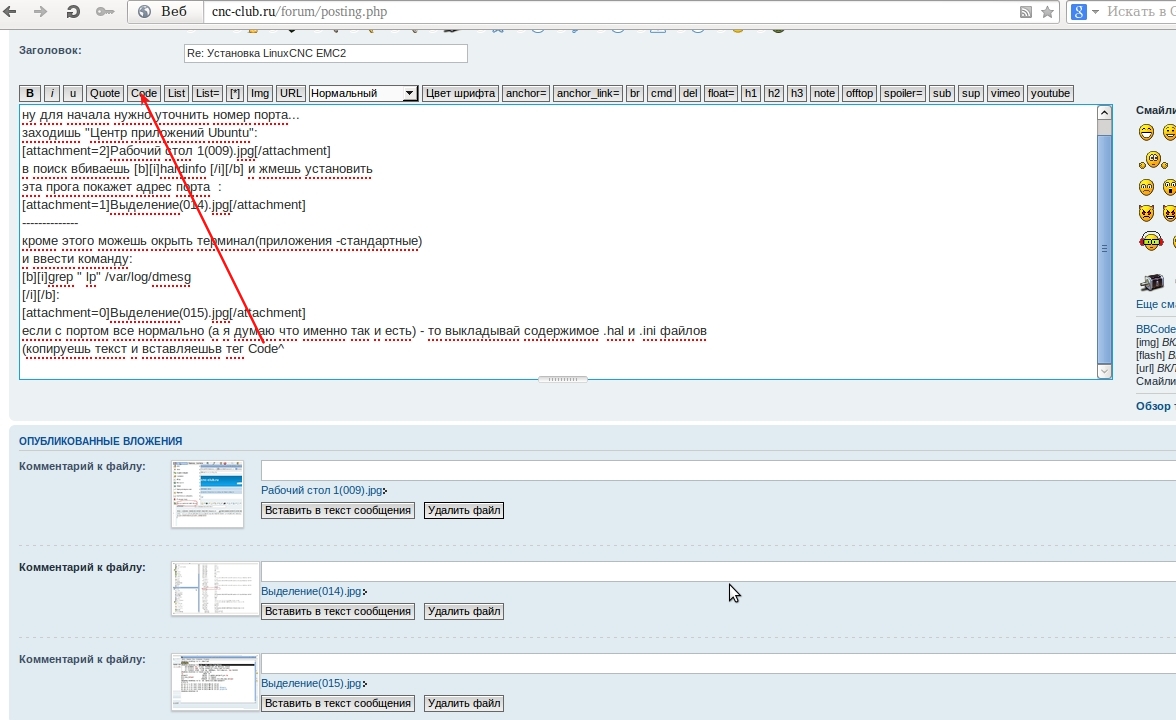Viewport: 1176px width, 720px height.
Task: Insert Выделение(014).jpg into message text
Action: coord(338,611)
